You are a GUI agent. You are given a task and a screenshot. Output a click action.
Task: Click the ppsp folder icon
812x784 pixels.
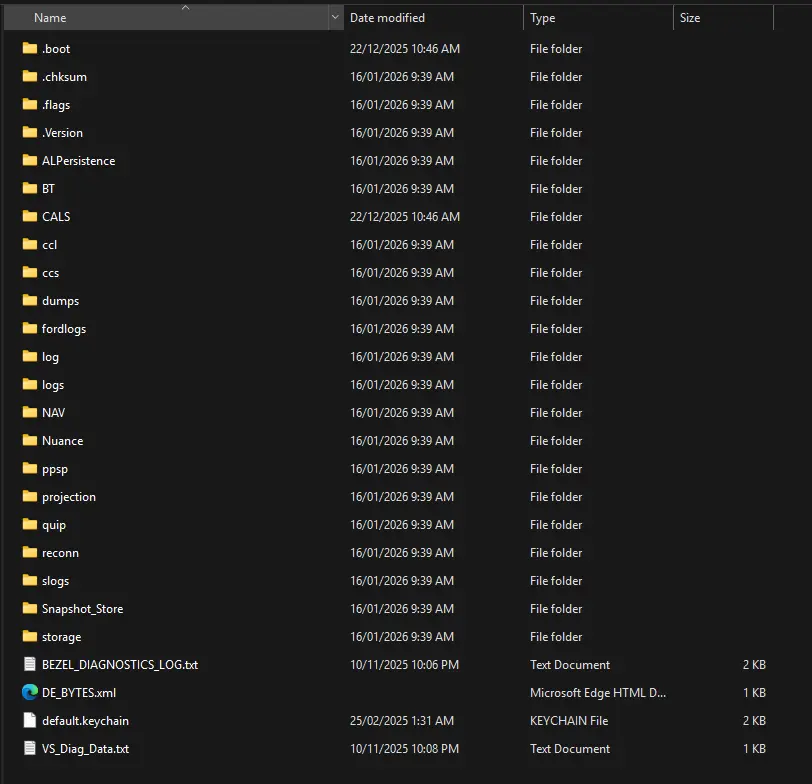[x=30, y=468]
